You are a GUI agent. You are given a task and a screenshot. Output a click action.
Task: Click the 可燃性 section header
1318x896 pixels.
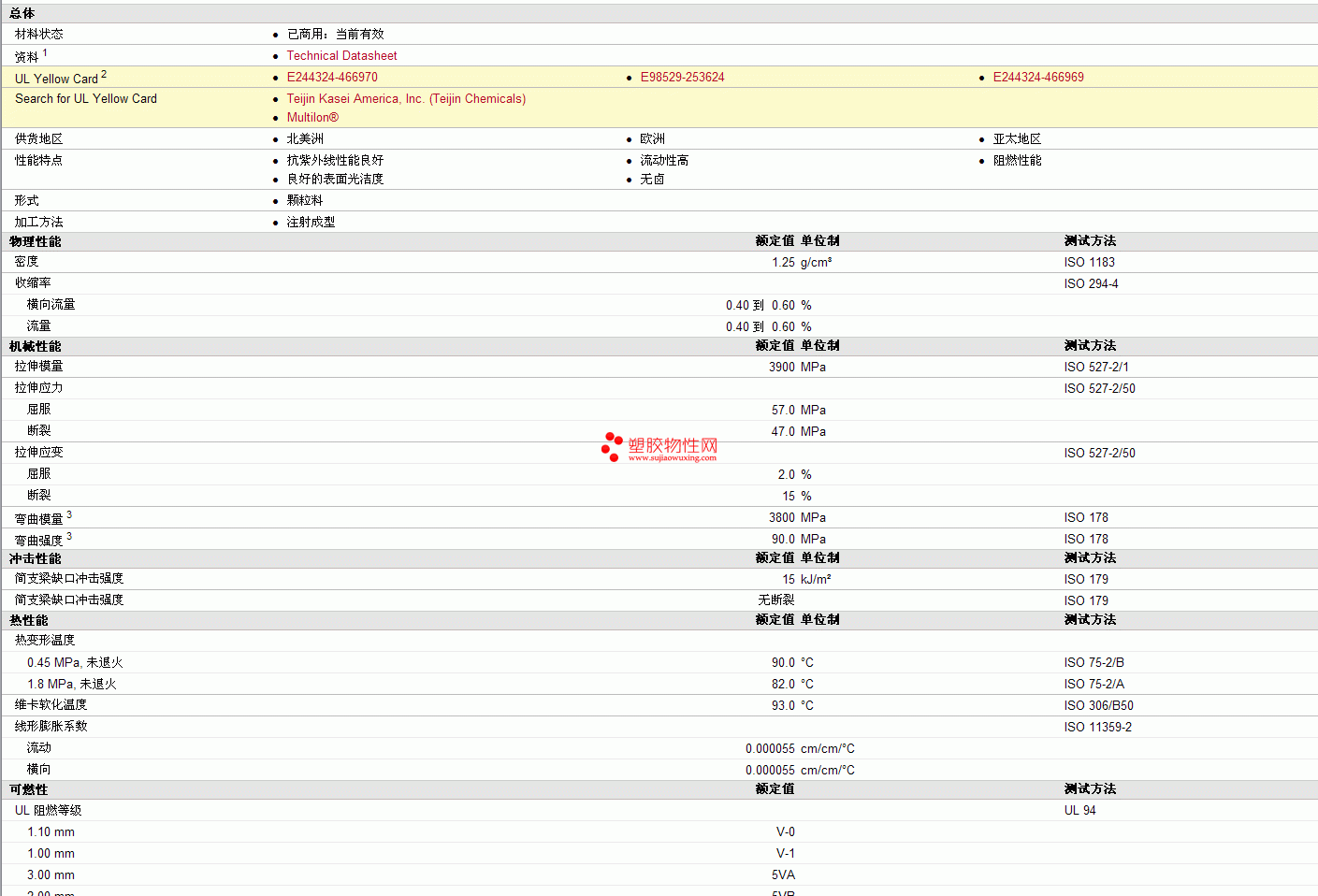[x=29, y=790]
